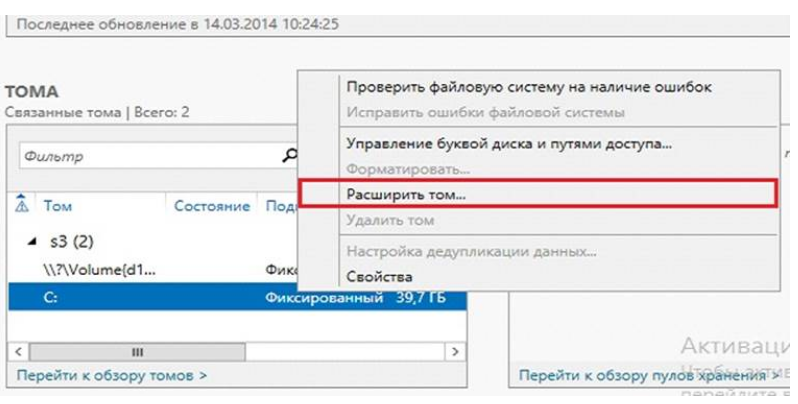Viewport: 798px width, 404px height.
Task: Click the magnifier search icon in filter box
Action: [290, 156]
